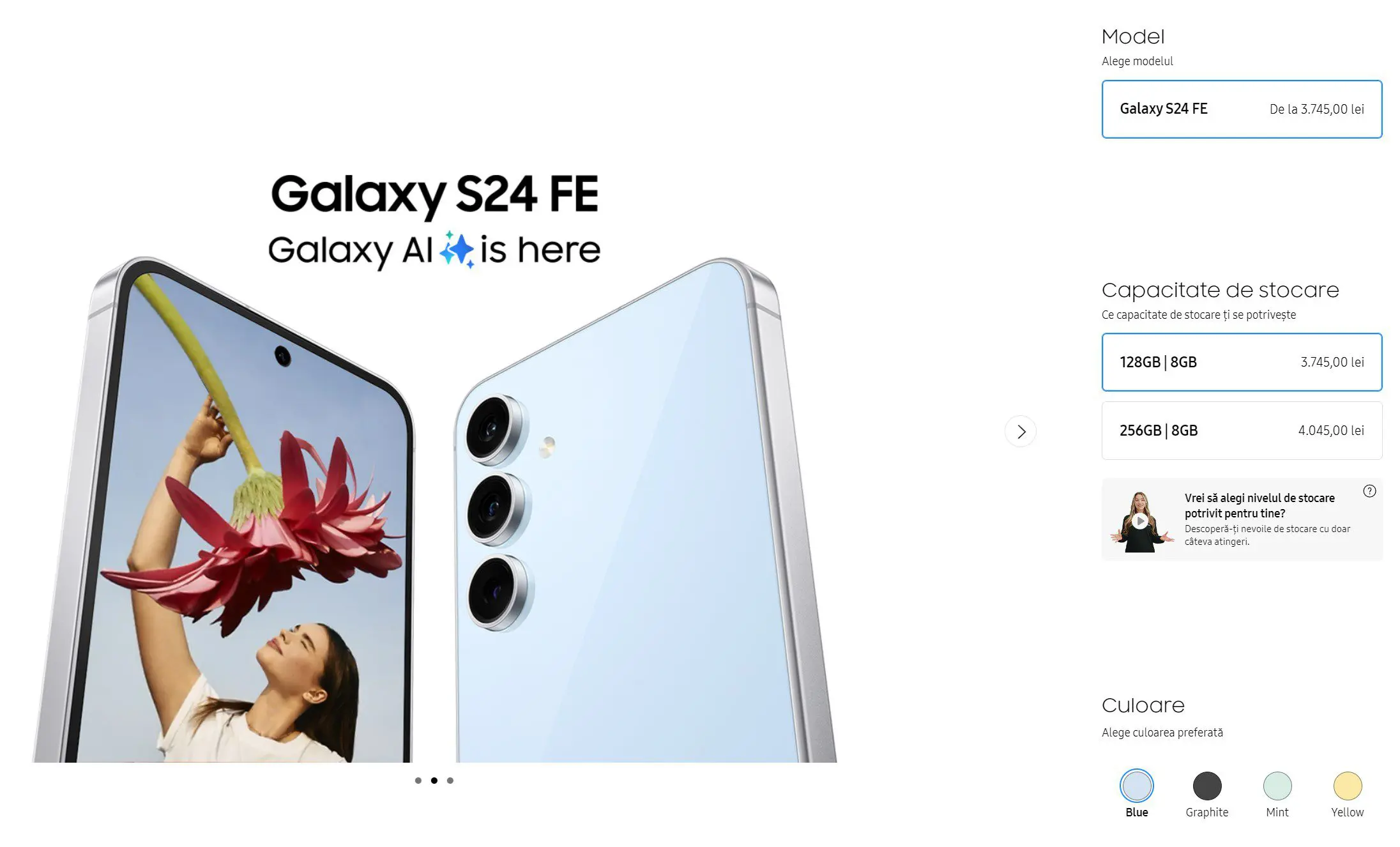Click the Mint color label
Image resolution: width=1400 pixels, height=847 pixels.
[1277, 813]
